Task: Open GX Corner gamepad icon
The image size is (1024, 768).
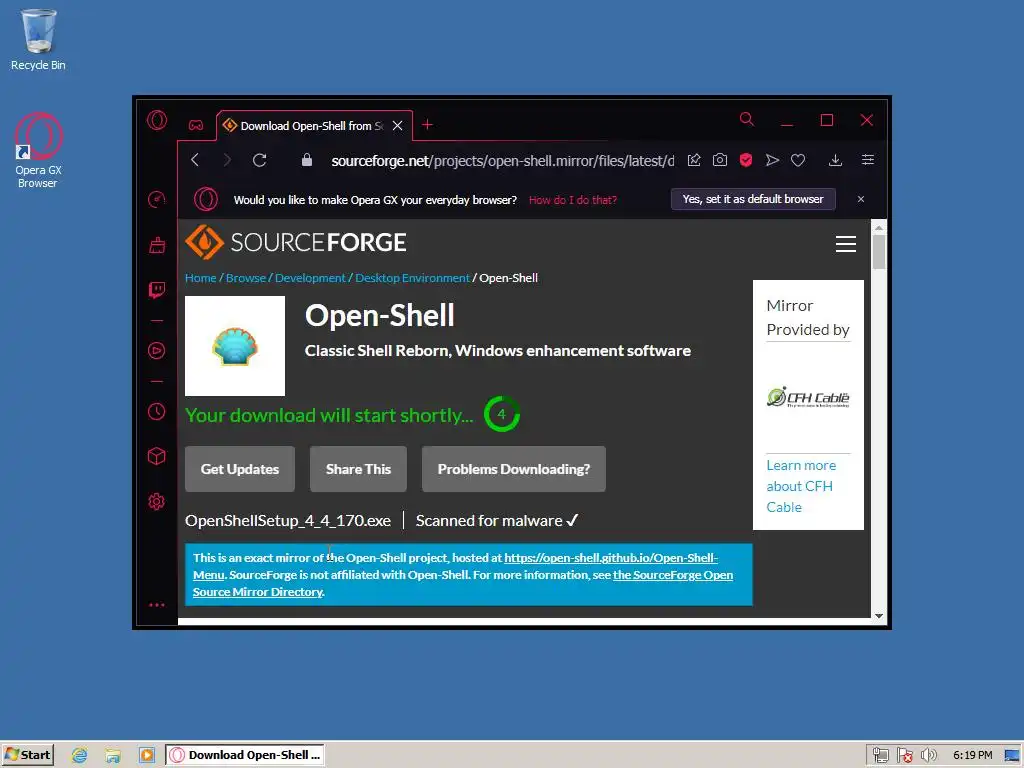Action: tap(195, 125)
